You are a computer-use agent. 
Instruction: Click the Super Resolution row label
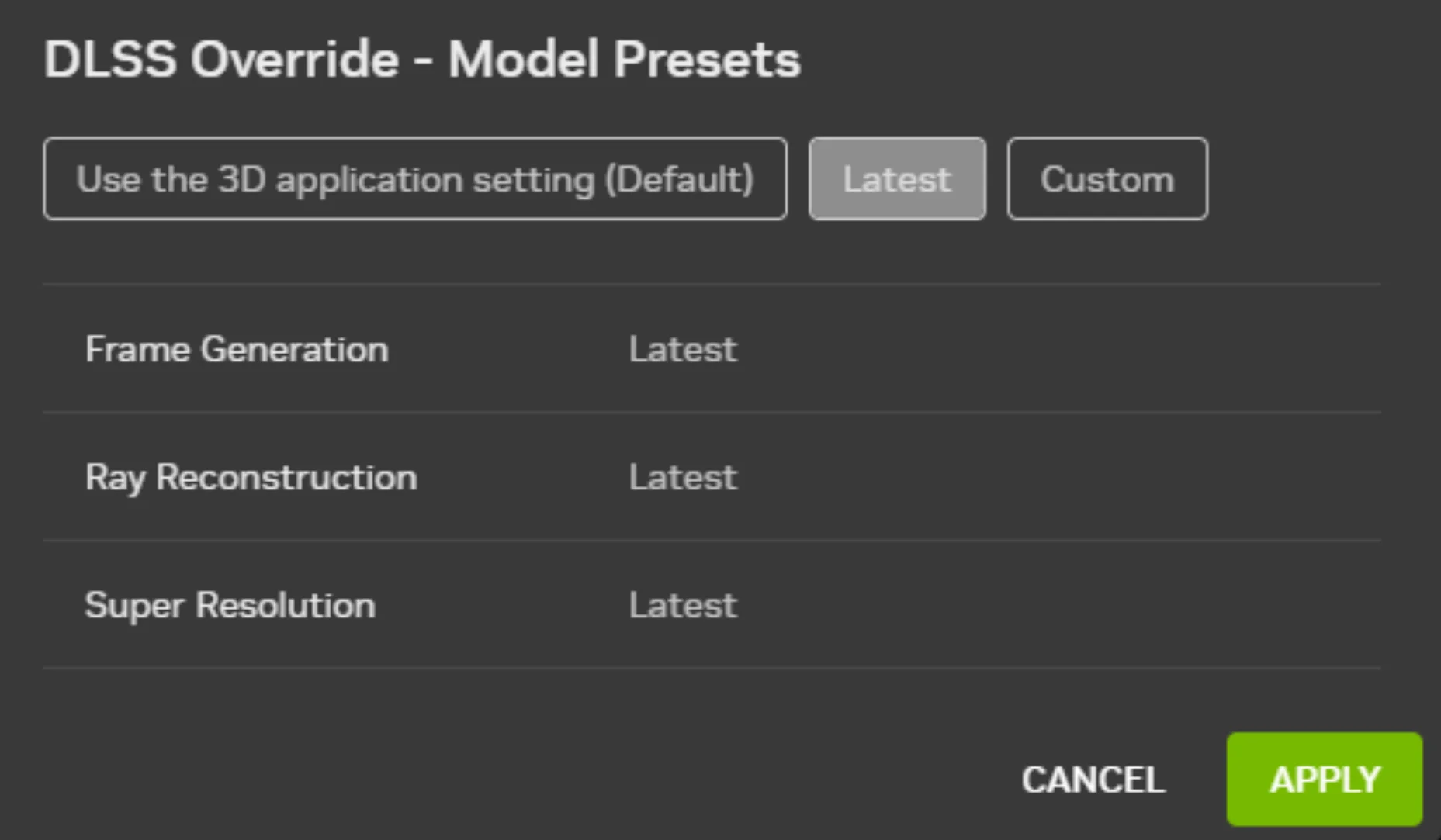click(230, 605)
